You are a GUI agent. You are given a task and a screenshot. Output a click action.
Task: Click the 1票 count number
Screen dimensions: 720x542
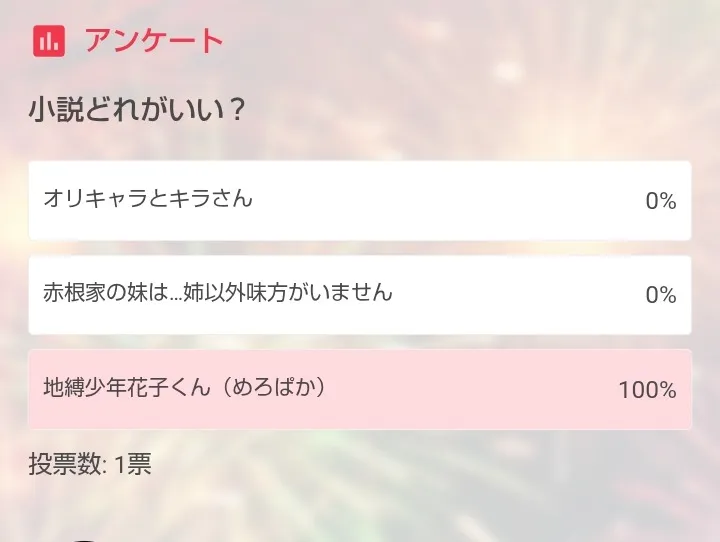click(x=132, y=464)
